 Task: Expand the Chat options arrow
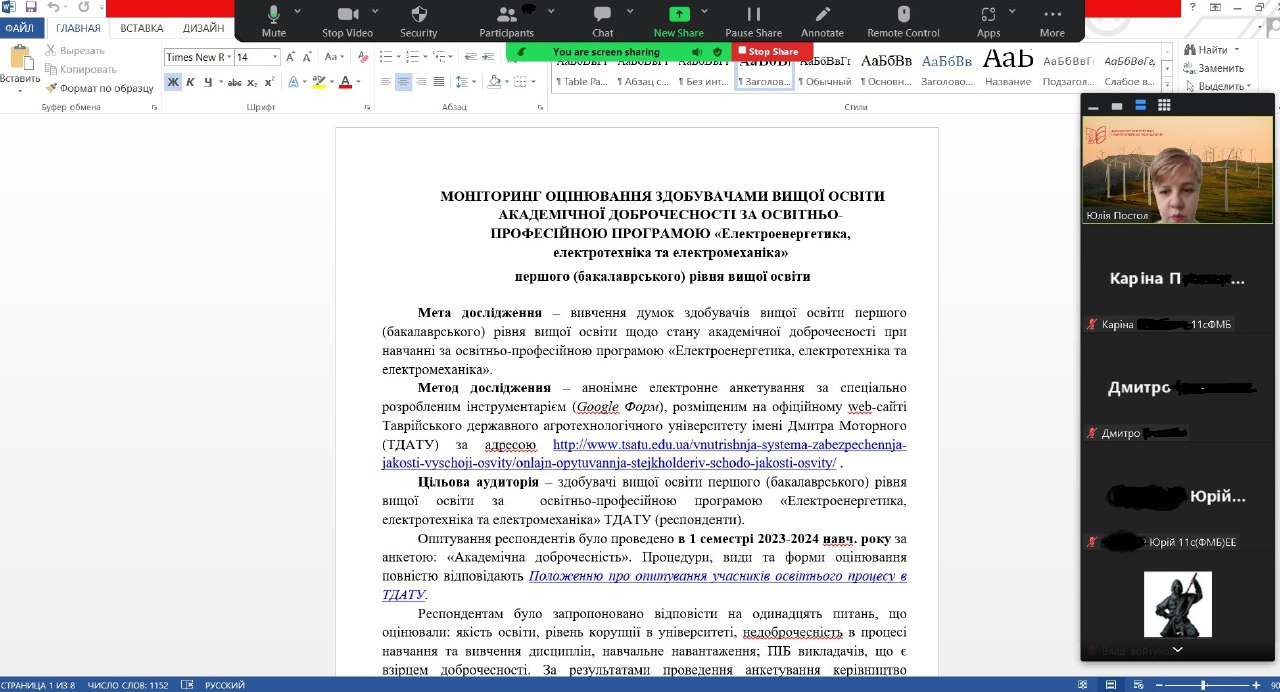coord(632,11)
